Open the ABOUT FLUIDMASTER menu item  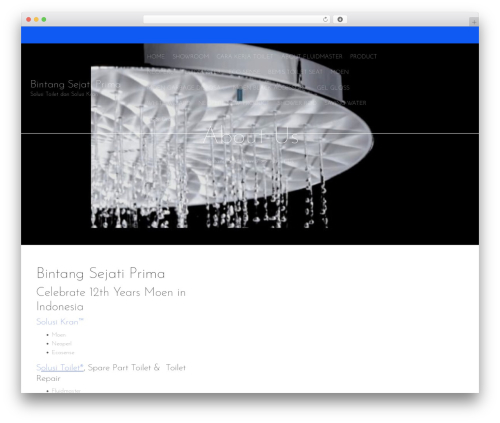(312, 56)
